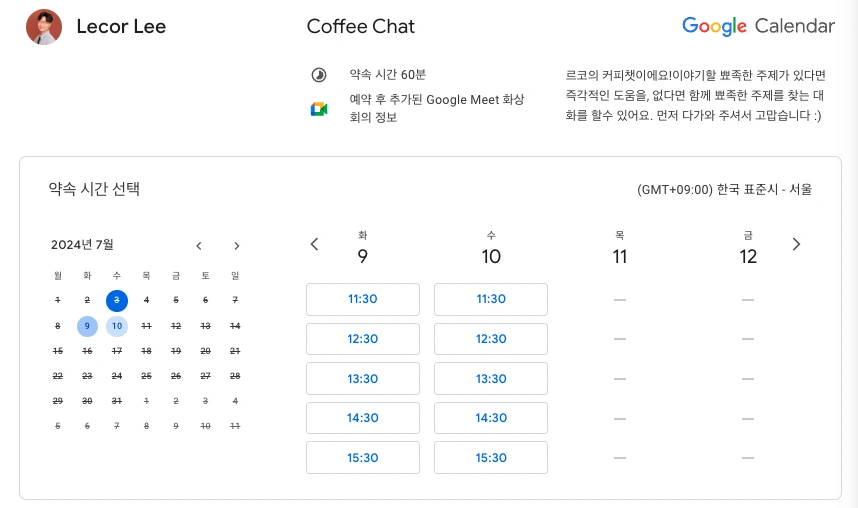This screenshot has width=858, height=508.
Task: Show earlier days in time slot view
Action: click(x=314, y=244)
